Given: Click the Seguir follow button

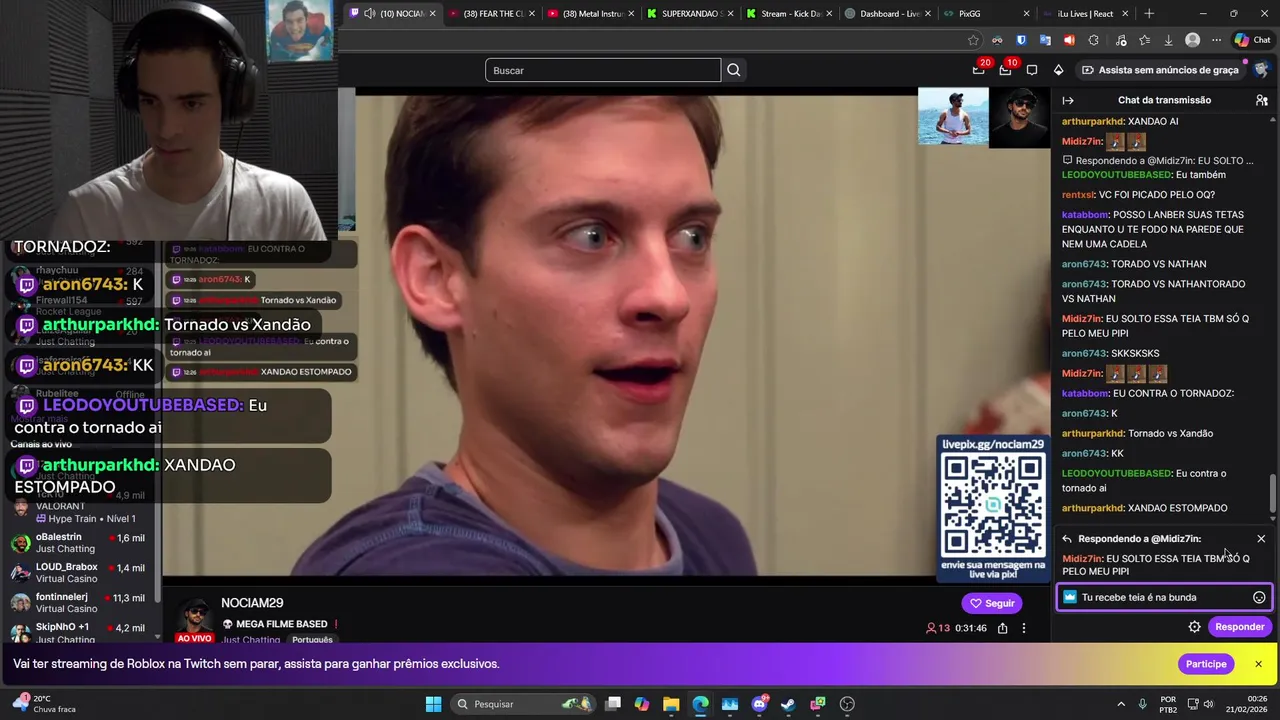Looking at the screenshot, I should [992, 603].
